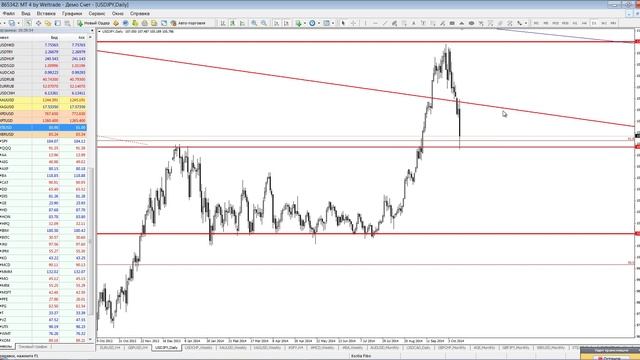This screenshot has width=640, height=360.
Task: Open the Вид menu
Action: [x=26, y=13]
